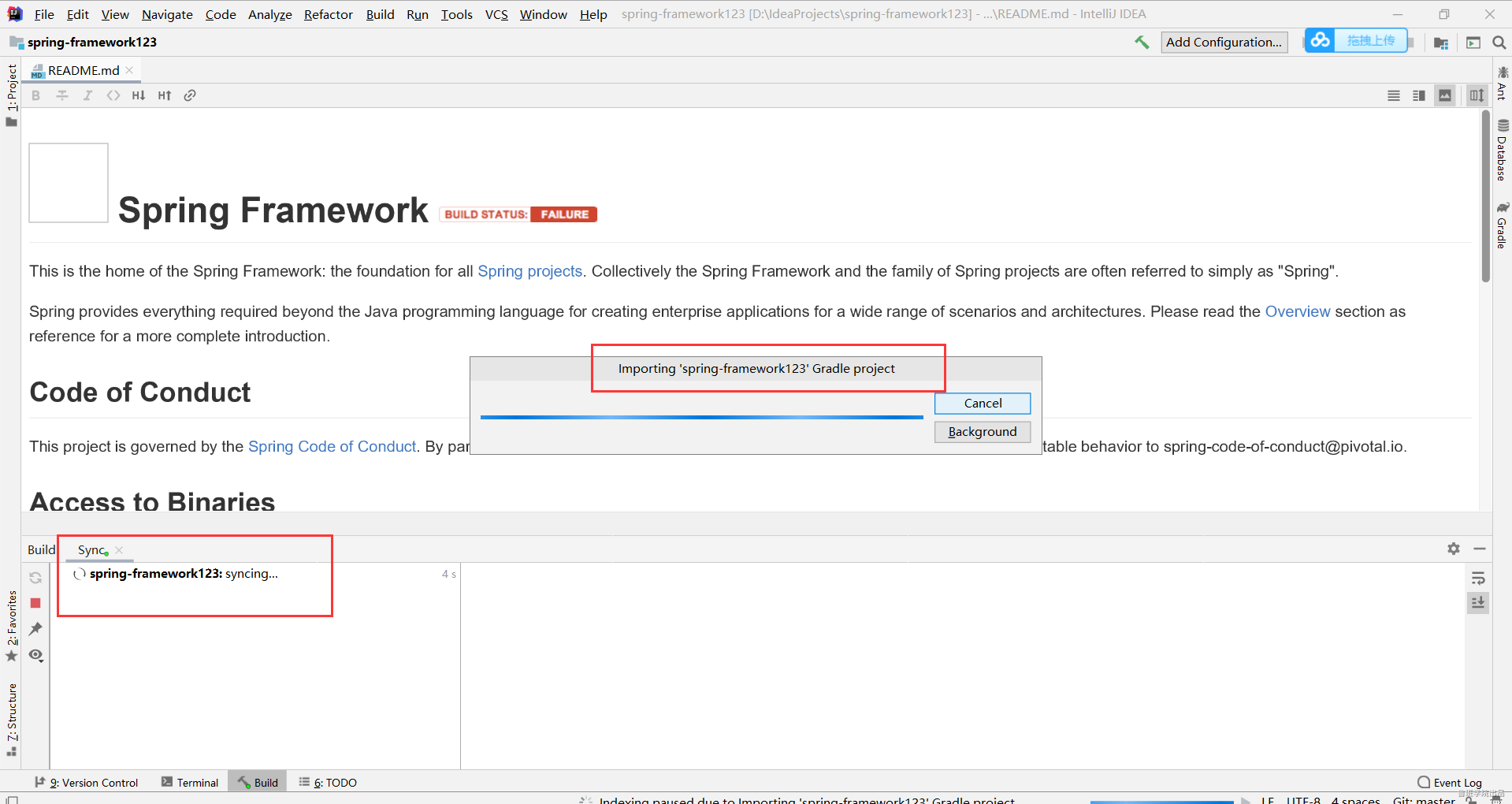Click the import progress bar
The width and height of the screenshot is (1512, 804).
[701, 417]
